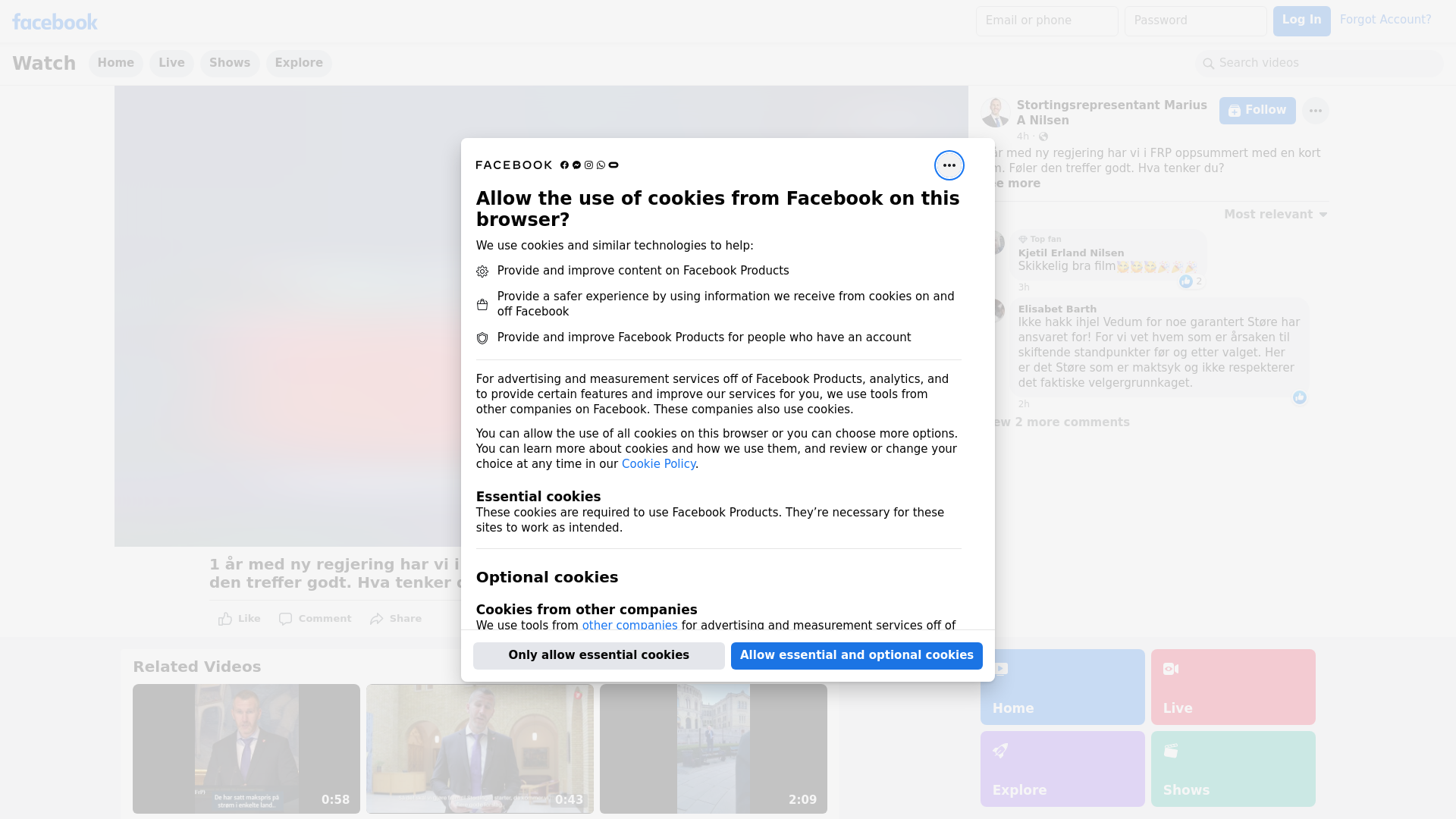Click the Log In button
This screenshot has width=1456, height=819.
1301,20
